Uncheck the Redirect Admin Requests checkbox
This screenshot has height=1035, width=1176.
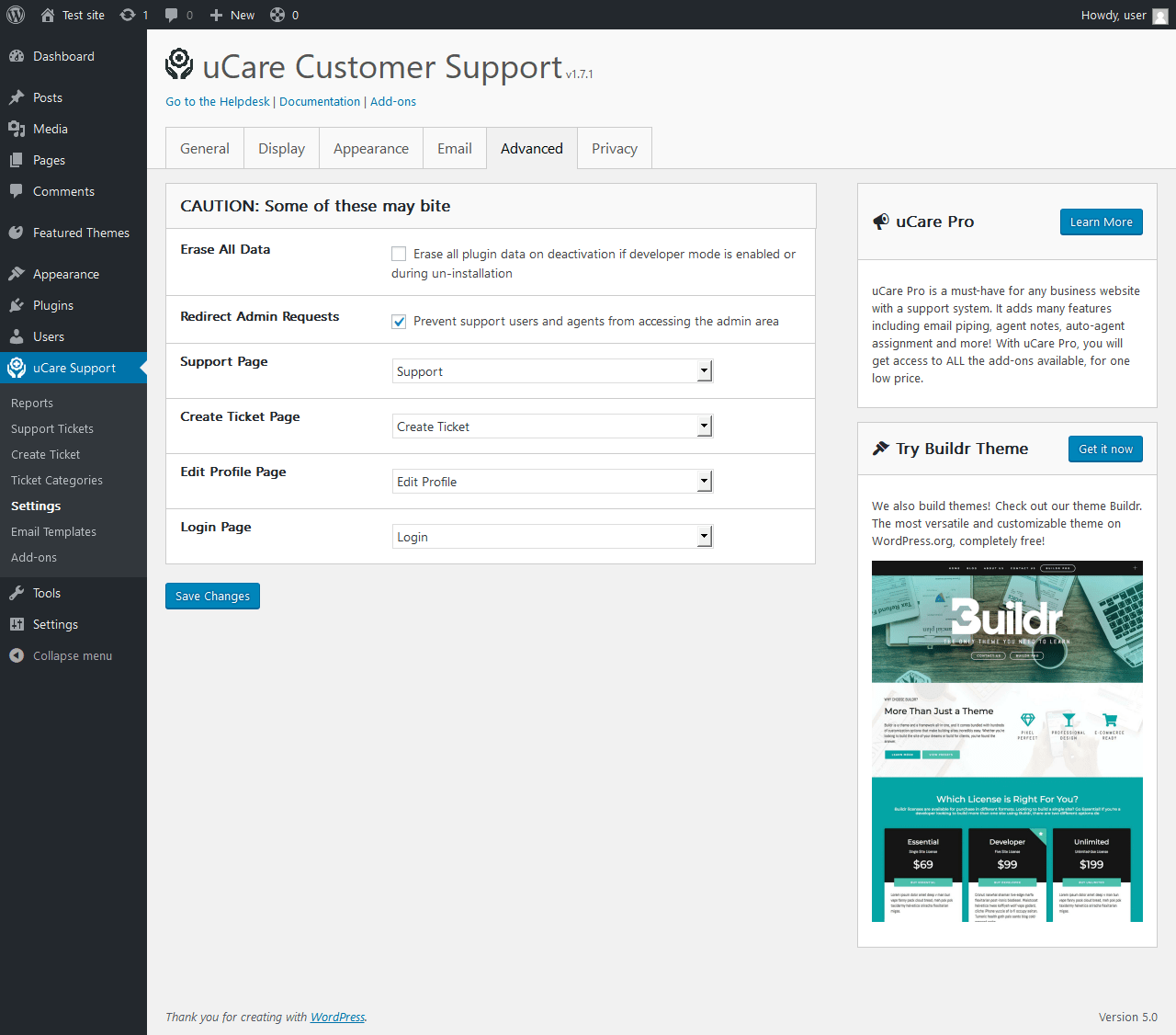coord(399,321)
